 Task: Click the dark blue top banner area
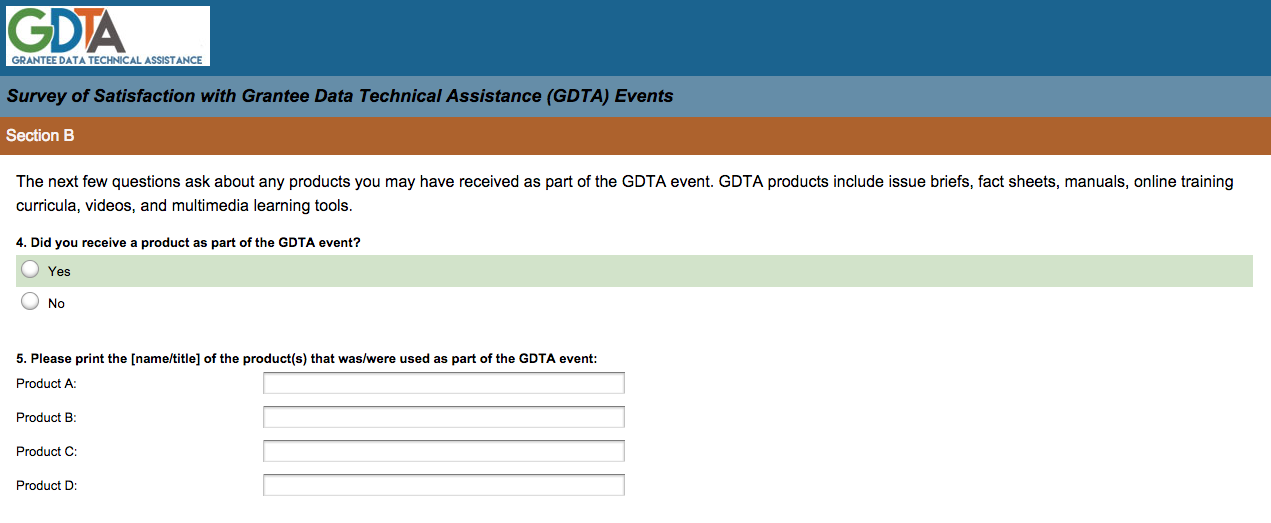click(x=740, y=38)
